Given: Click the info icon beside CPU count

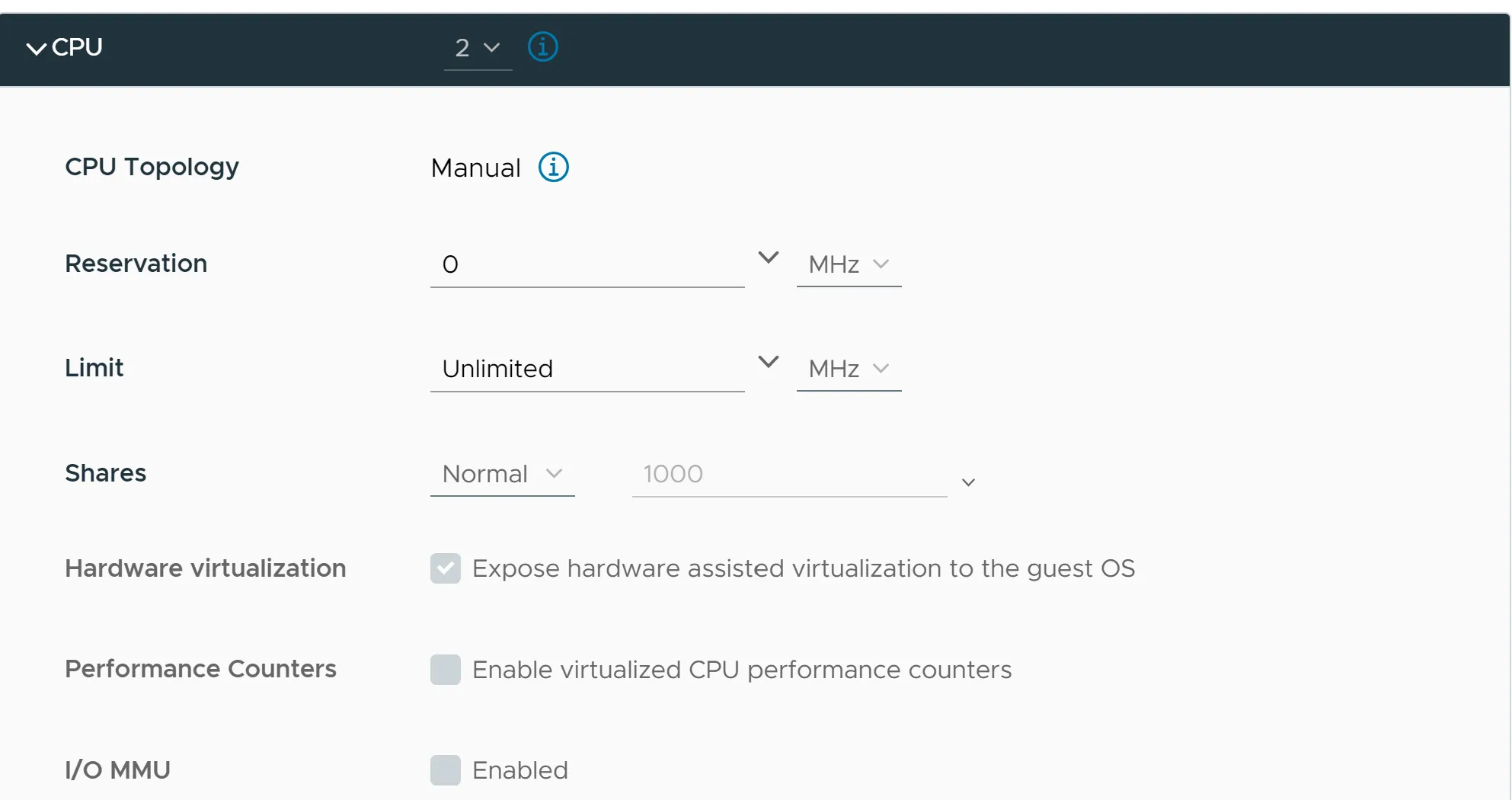Looking at the screenshot, I should [x=543, y=47].
